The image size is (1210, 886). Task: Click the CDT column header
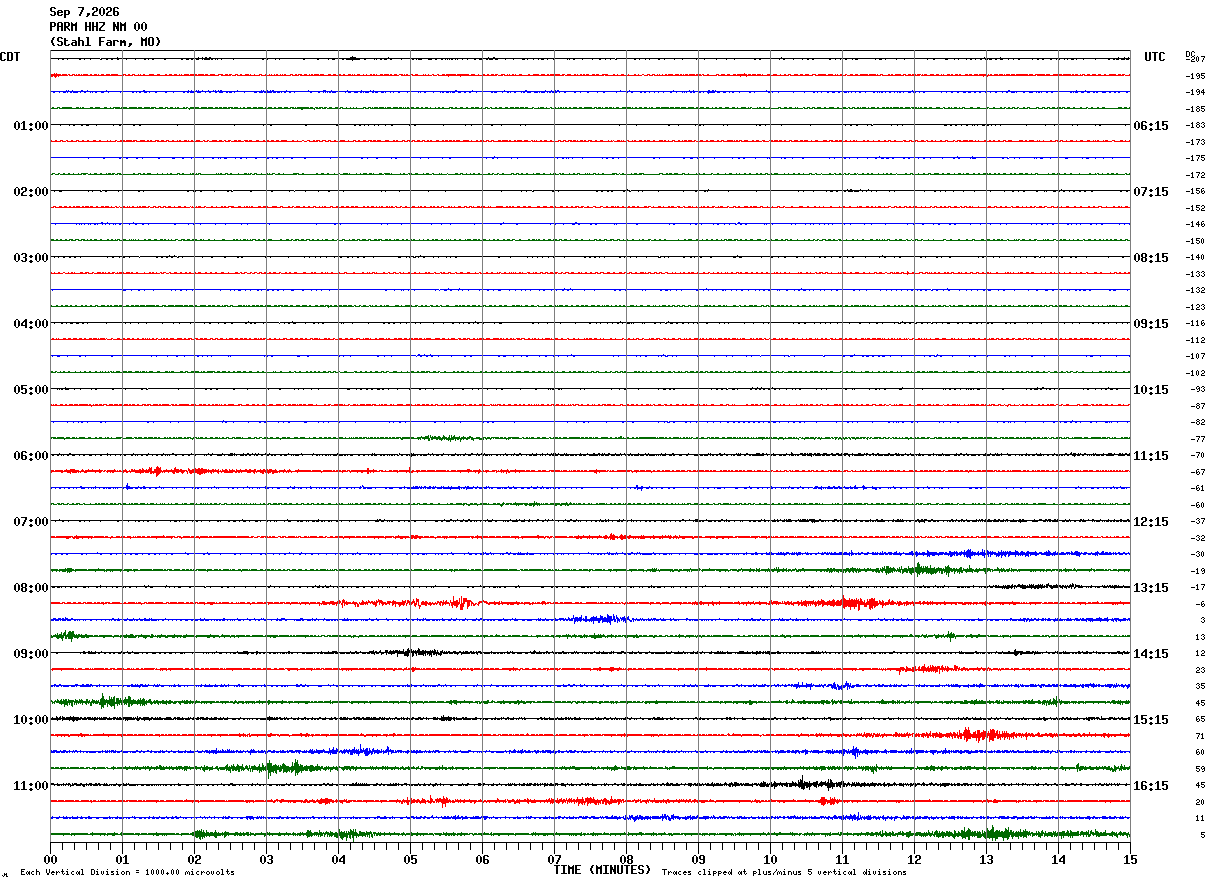(x=10, y=57)
